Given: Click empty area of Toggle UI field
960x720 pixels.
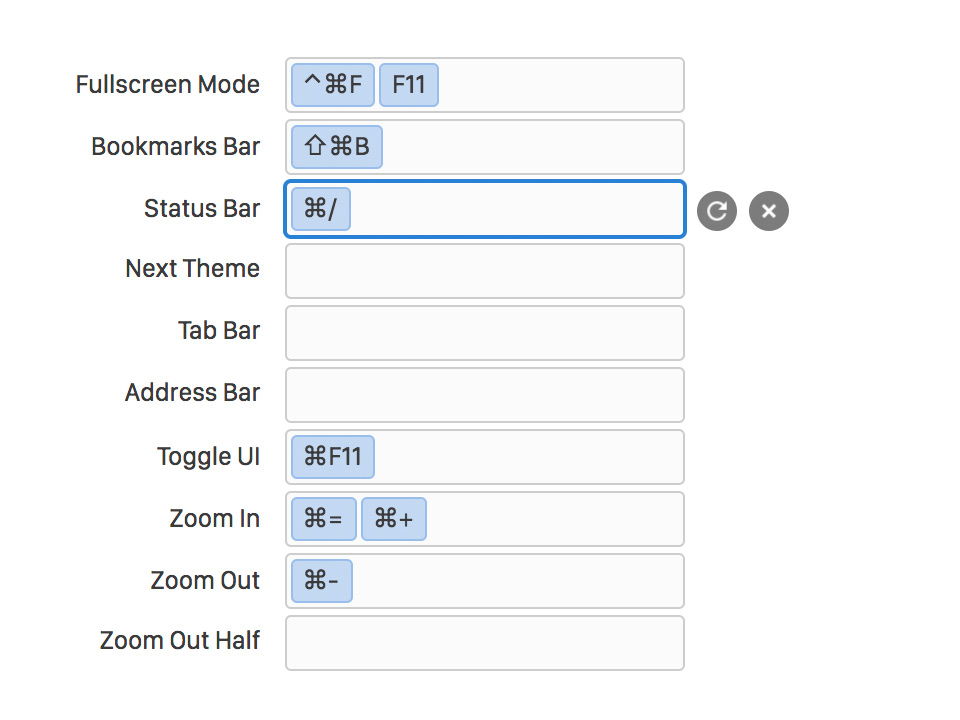Looking at the screenshot, I should (x=528, y=457).
